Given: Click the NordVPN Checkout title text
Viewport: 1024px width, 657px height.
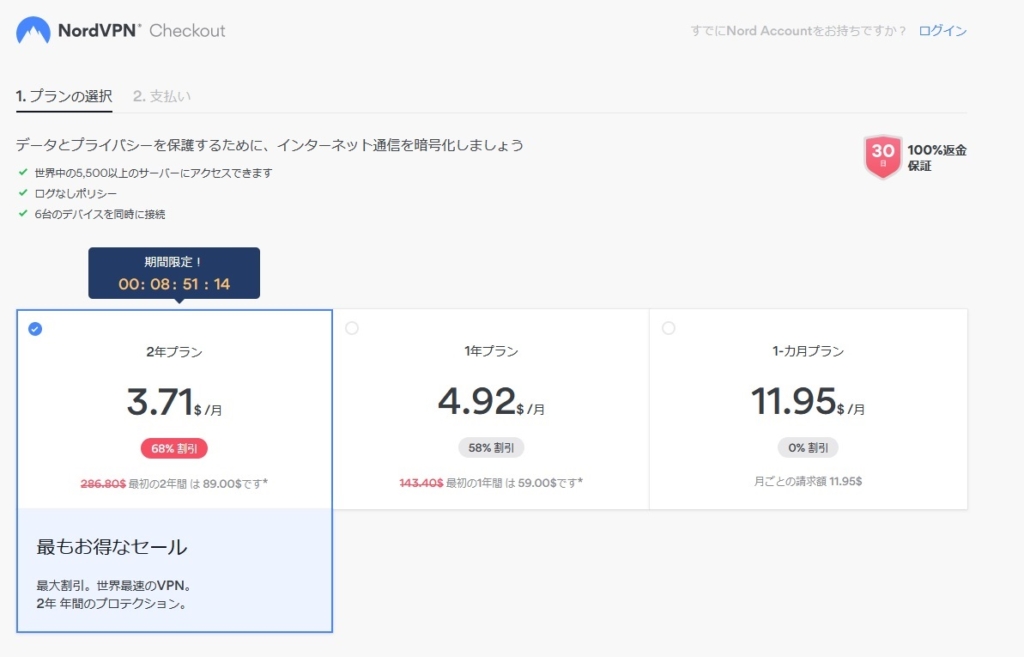Looking at the screenshot, I should point(142,31).
